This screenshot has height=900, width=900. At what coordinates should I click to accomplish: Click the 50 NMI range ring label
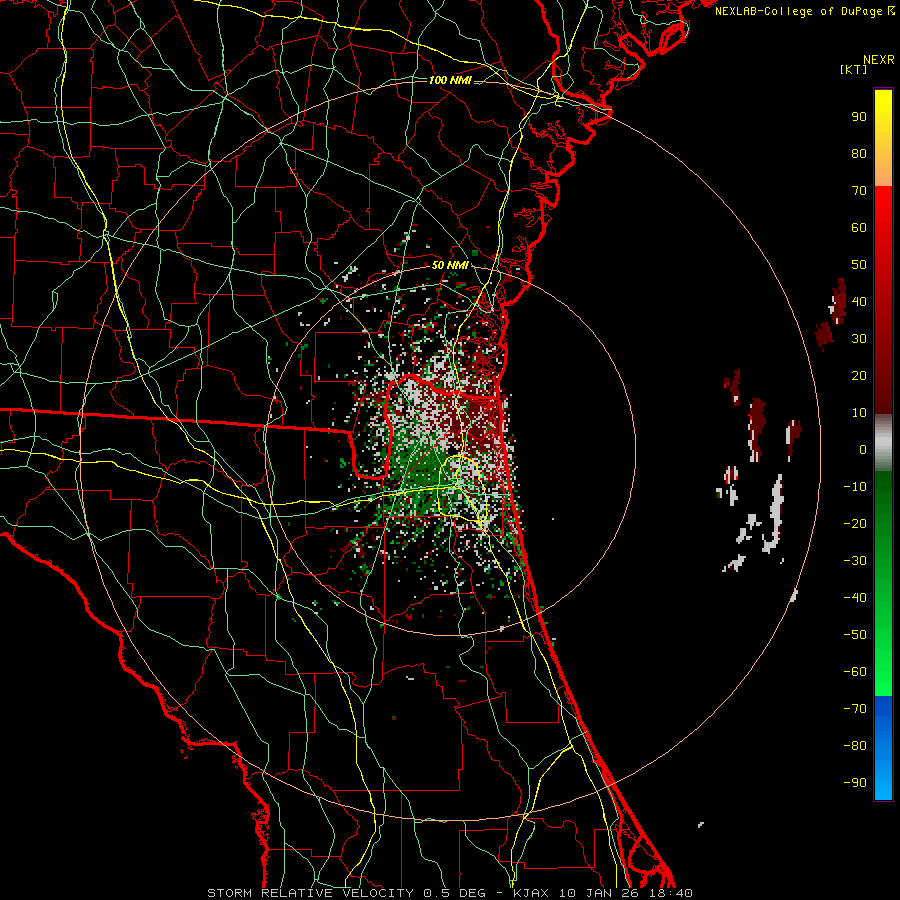[x=450, y=265]
